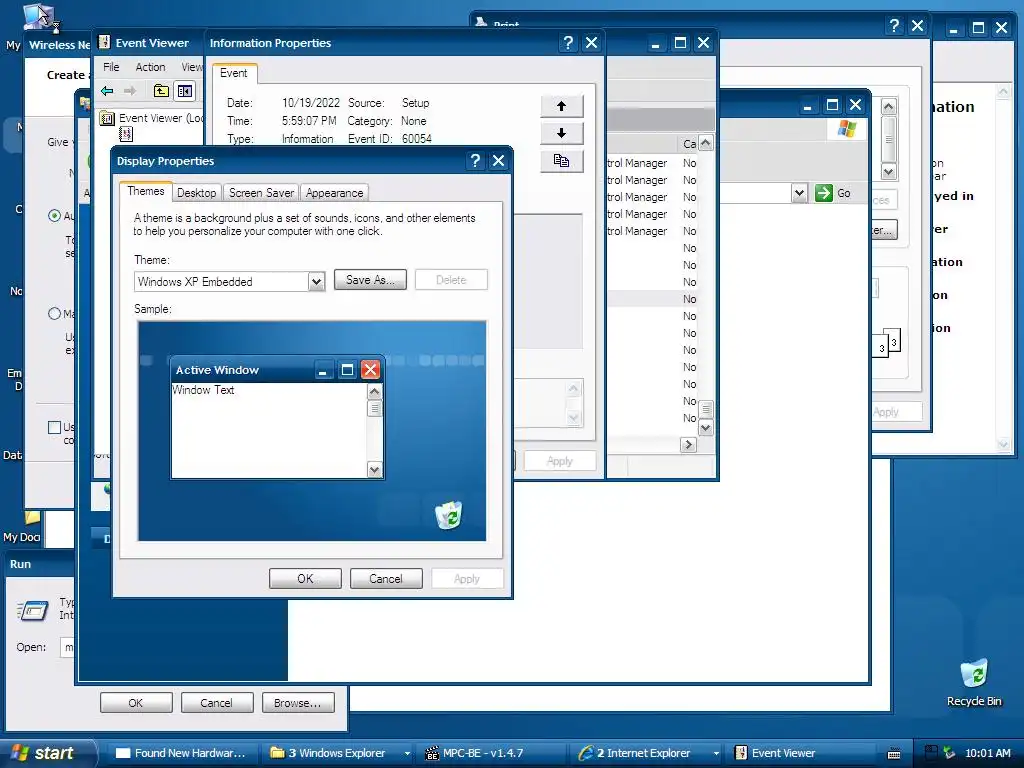Click the Open input field in Run dialog

tap(68, 647)
